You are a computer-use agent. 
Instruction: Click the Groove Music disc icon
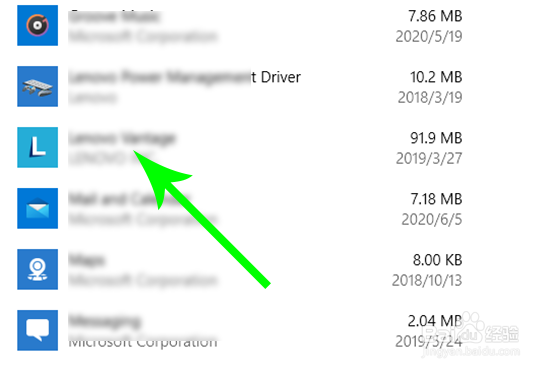38,25
